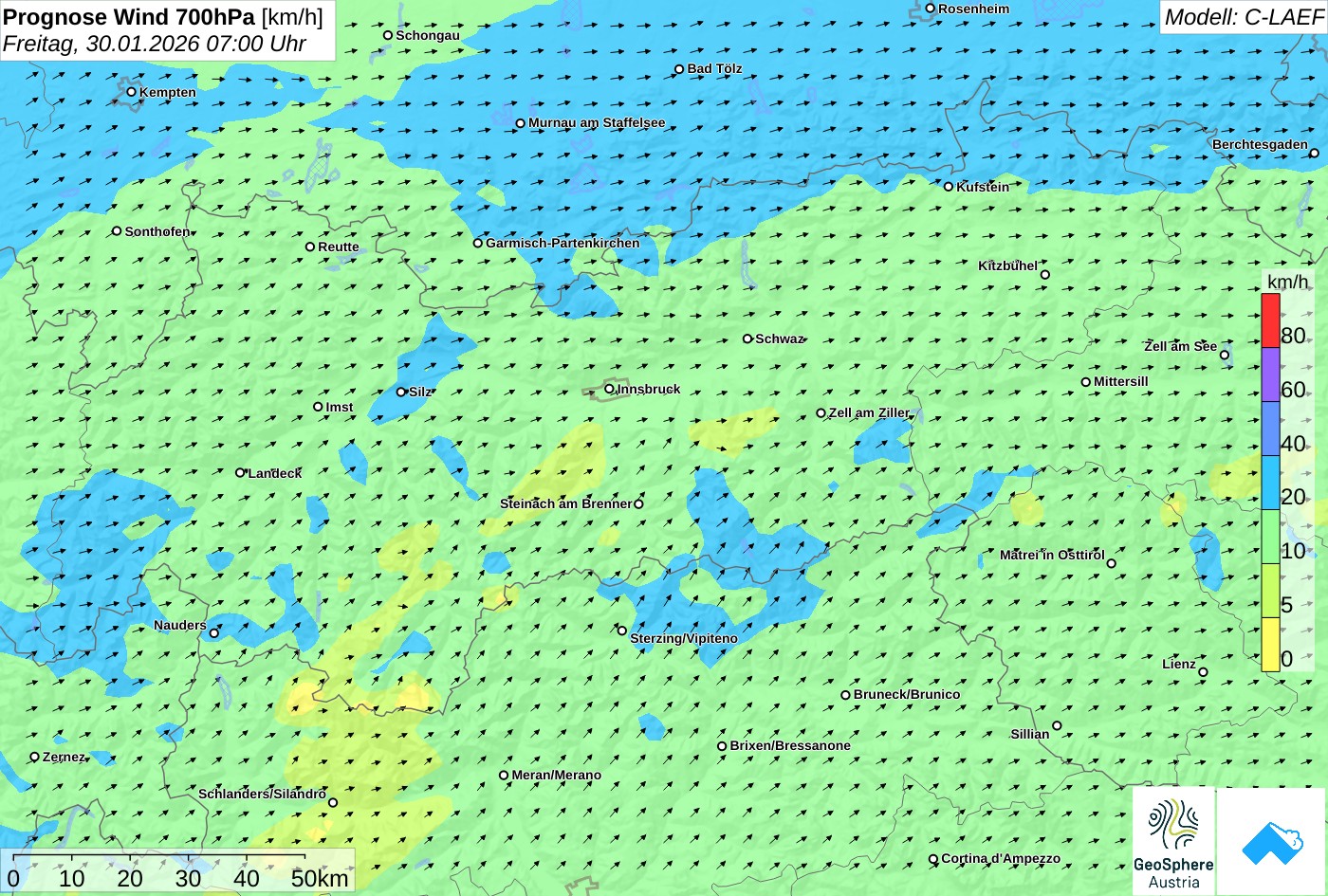Viewport: 1328px width, 896px height.
Task: Click the light blue 20 km/h legend swatch
Action: tap(1270, 483)
